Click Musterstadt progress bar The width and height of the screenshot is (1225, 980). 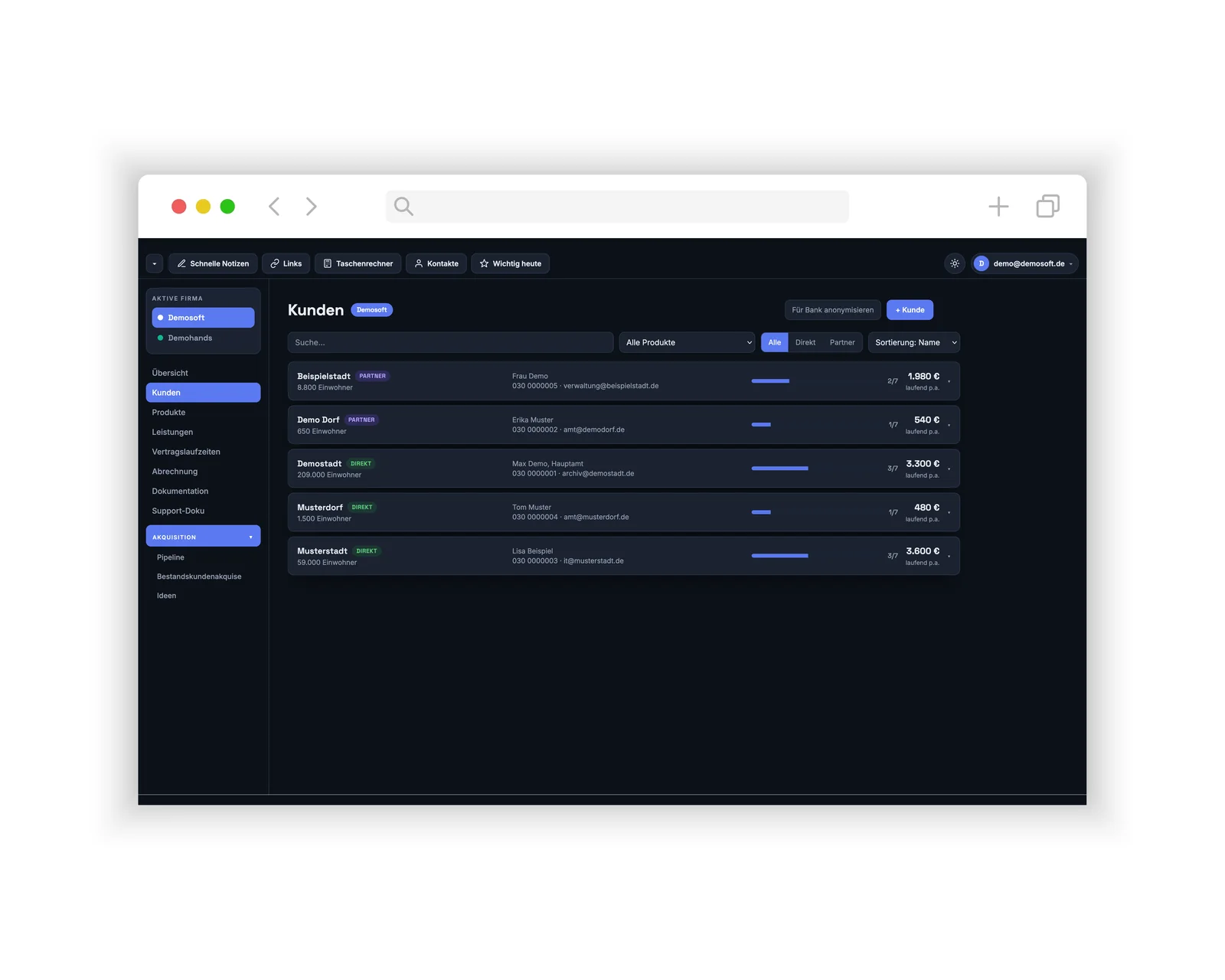tap(779, 555)
